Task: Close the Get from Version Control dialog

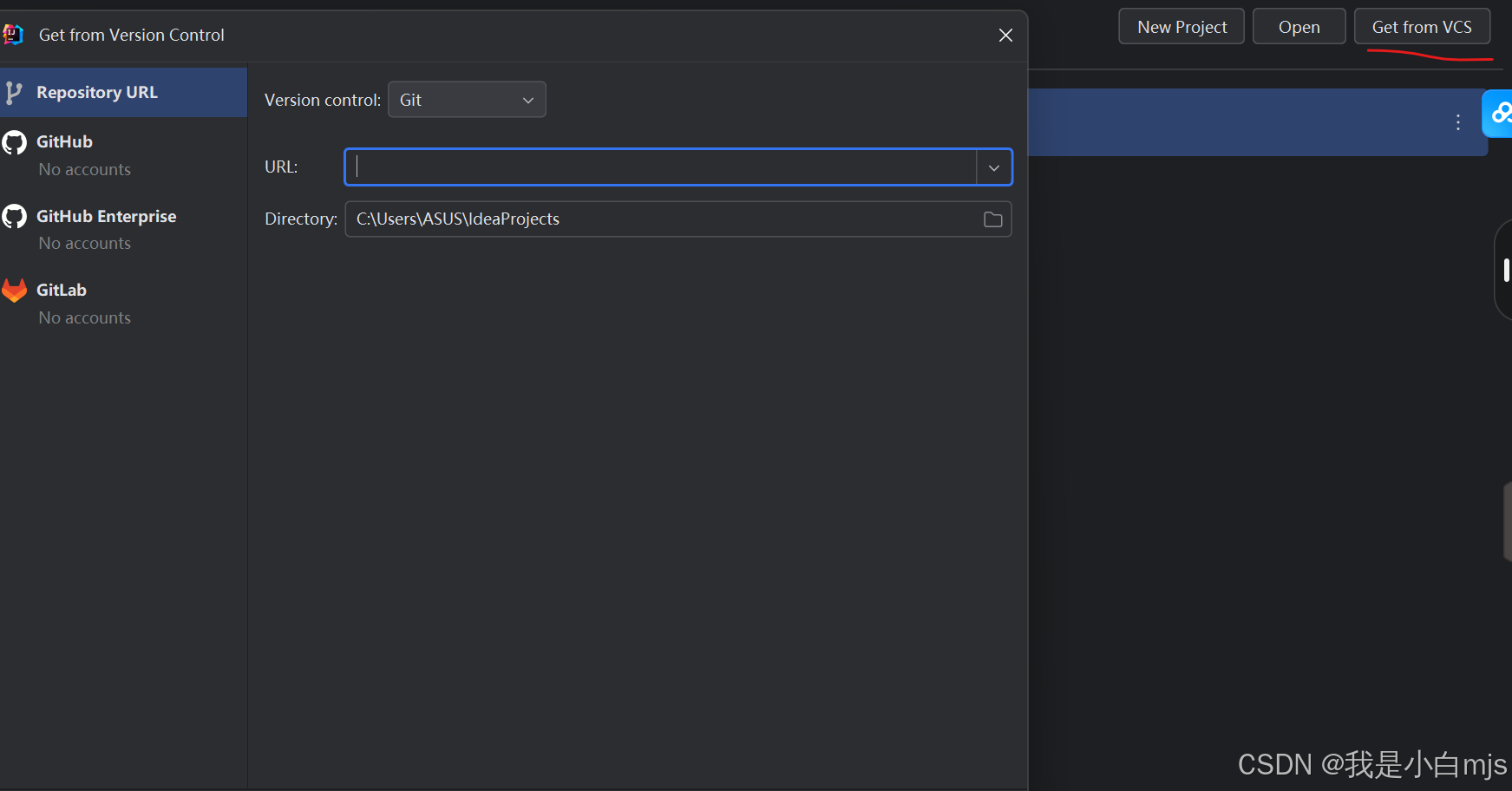Action: coord(1005,36)
